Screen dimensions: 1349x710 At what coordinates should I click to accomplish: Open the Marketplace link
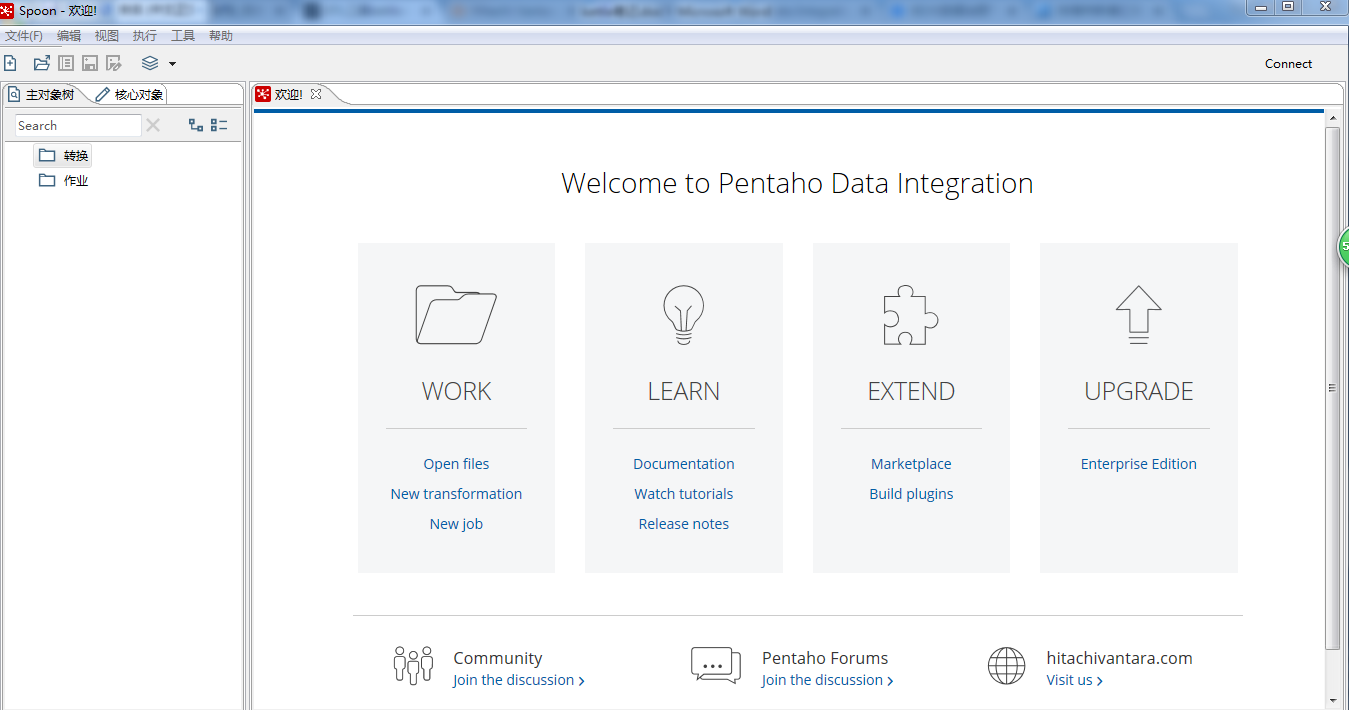click(x=911, y=464)
